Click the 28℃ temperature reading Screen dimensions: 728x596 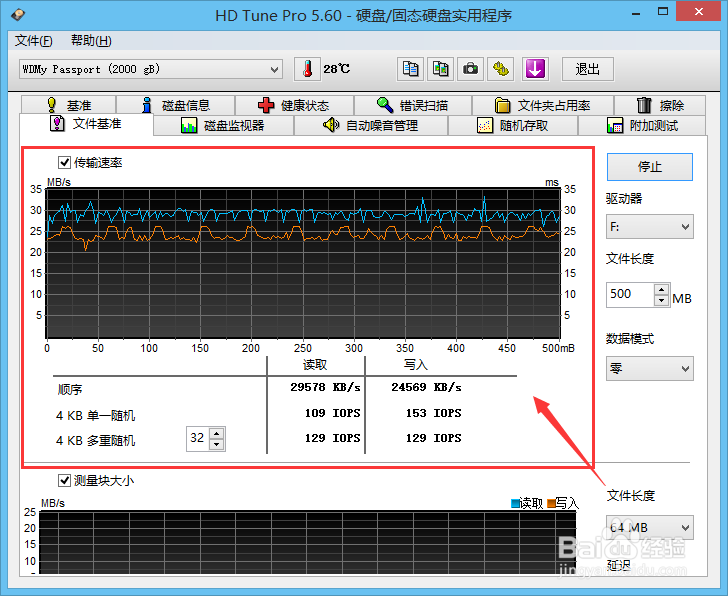(x=337, y=69)
